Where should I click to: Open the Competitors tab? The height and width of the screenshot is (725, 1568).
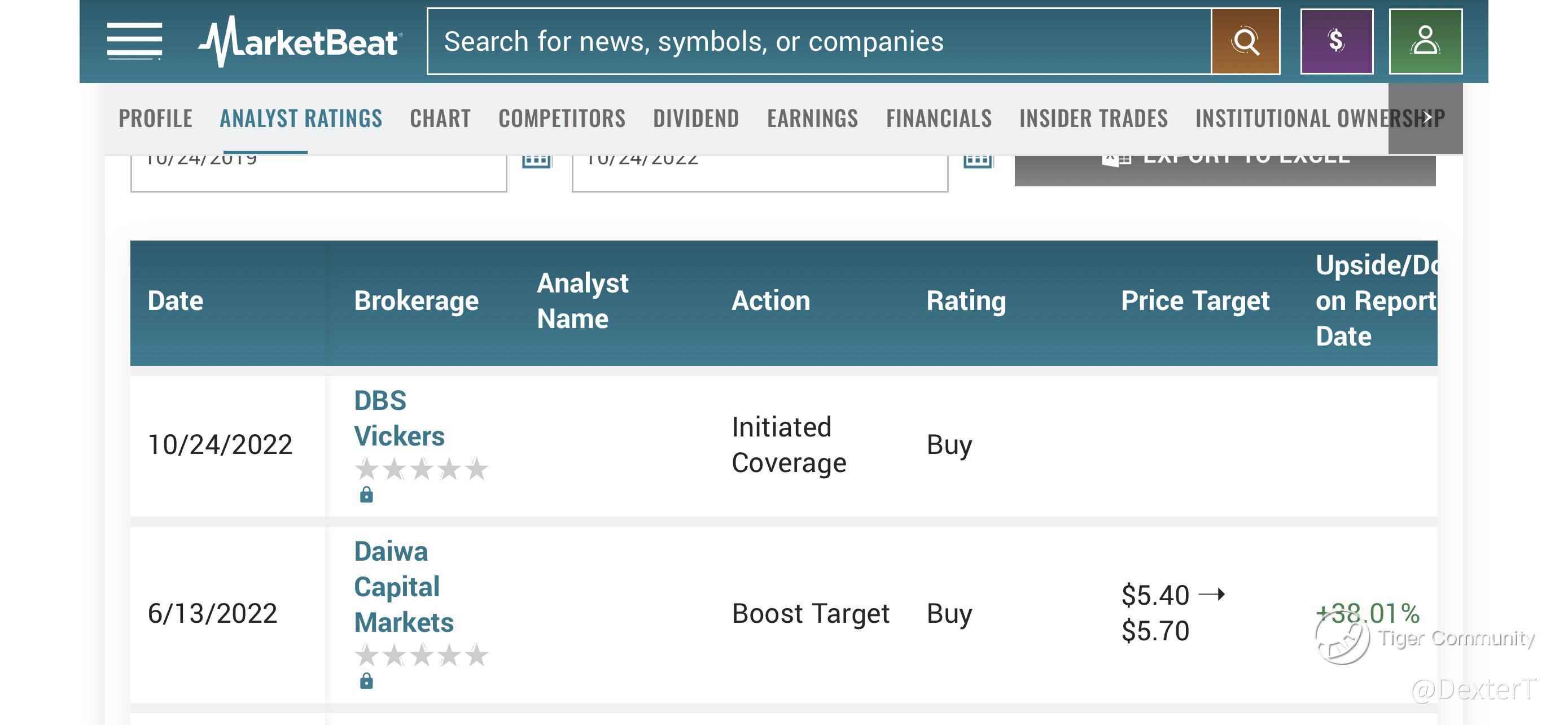coord(561,118)
